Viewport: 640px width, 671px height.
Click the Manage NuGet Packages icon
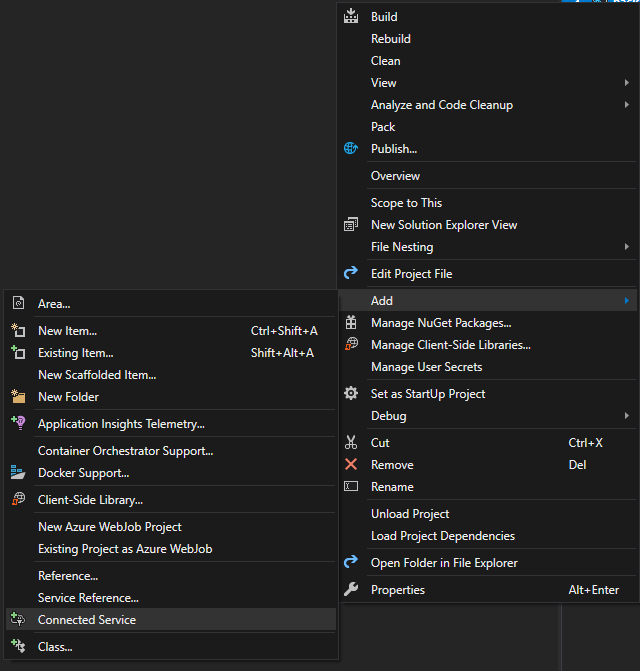coord(351,323)
